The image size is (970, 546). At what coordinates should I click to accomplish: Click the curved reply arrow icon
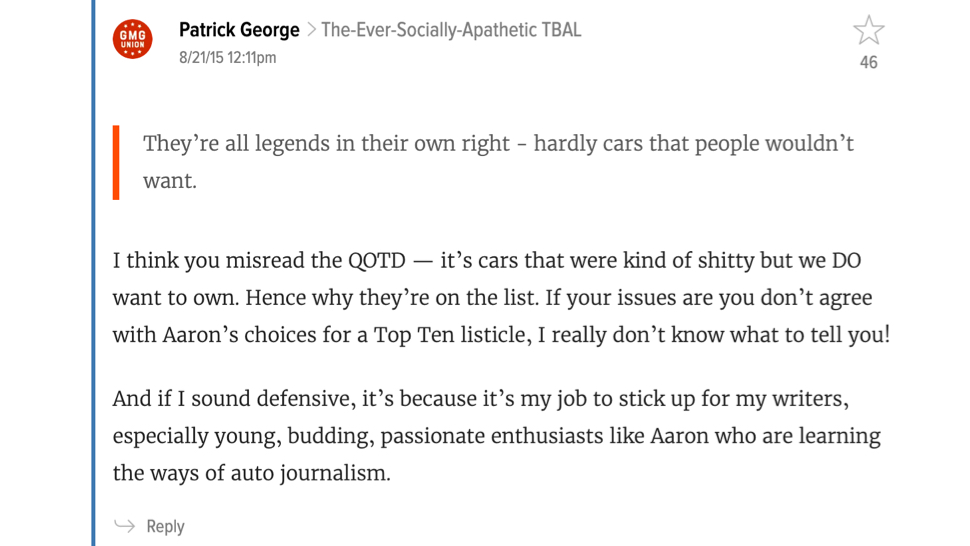(x=124, y=526)
